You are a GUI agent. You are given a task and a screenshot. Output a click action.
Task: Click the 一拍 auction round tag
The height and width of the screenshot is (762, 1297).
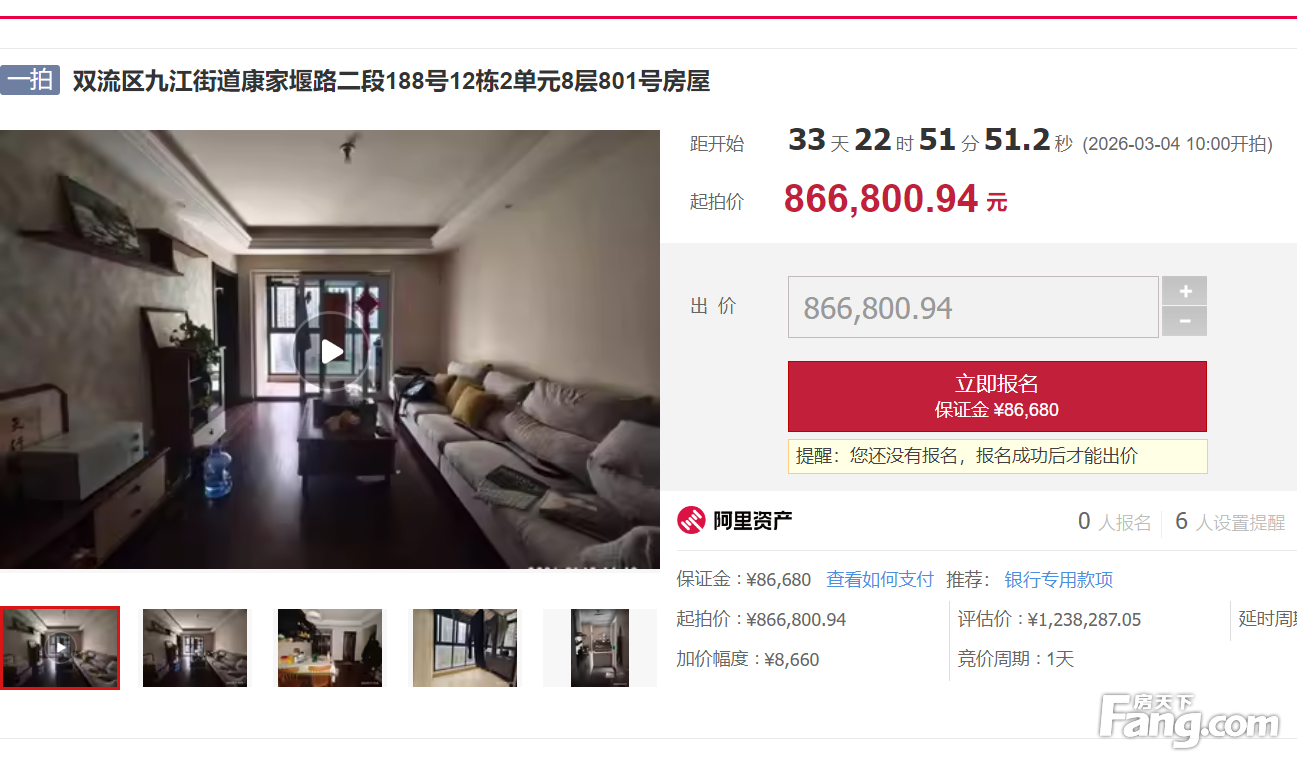point(30,80)
